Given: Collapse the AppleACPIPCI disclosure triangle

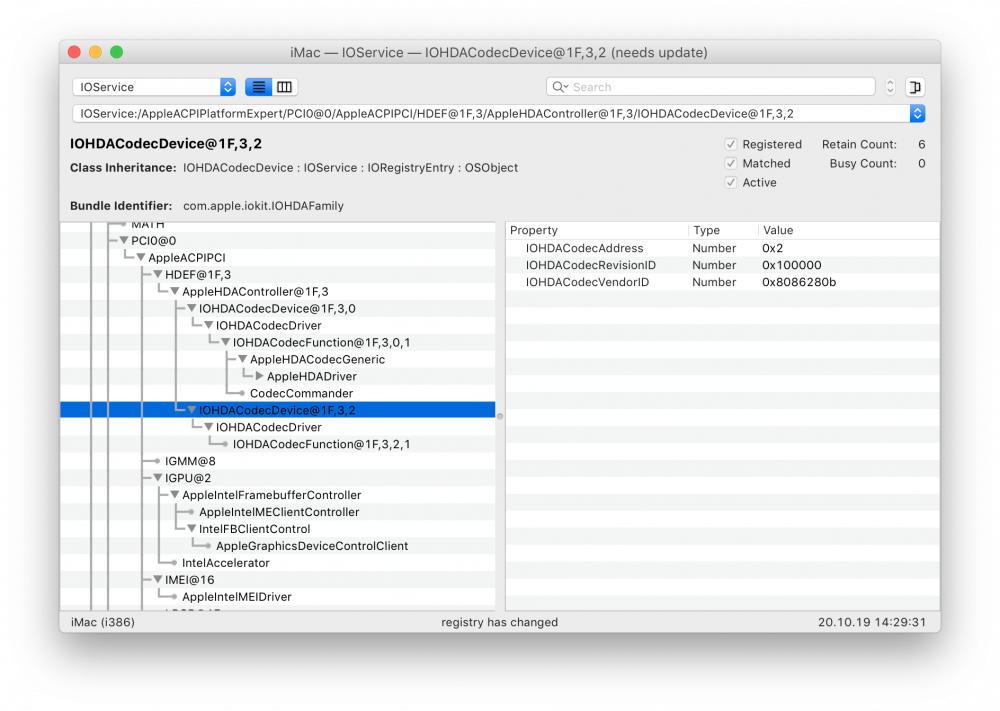Looking at the screenshot, I should (141, 257).
